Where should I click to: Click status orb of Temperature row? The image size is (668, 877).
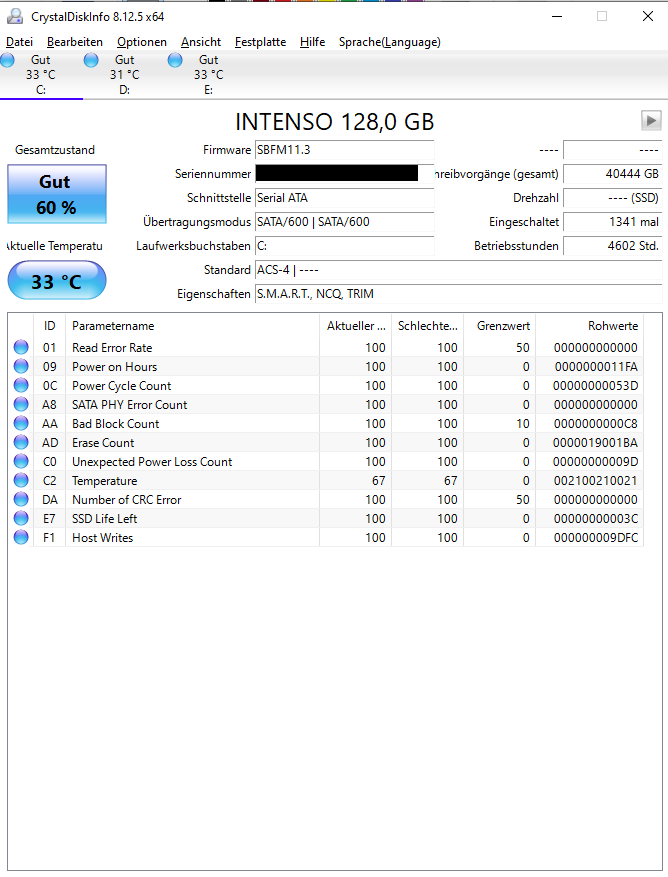click(x=21, y=480)
